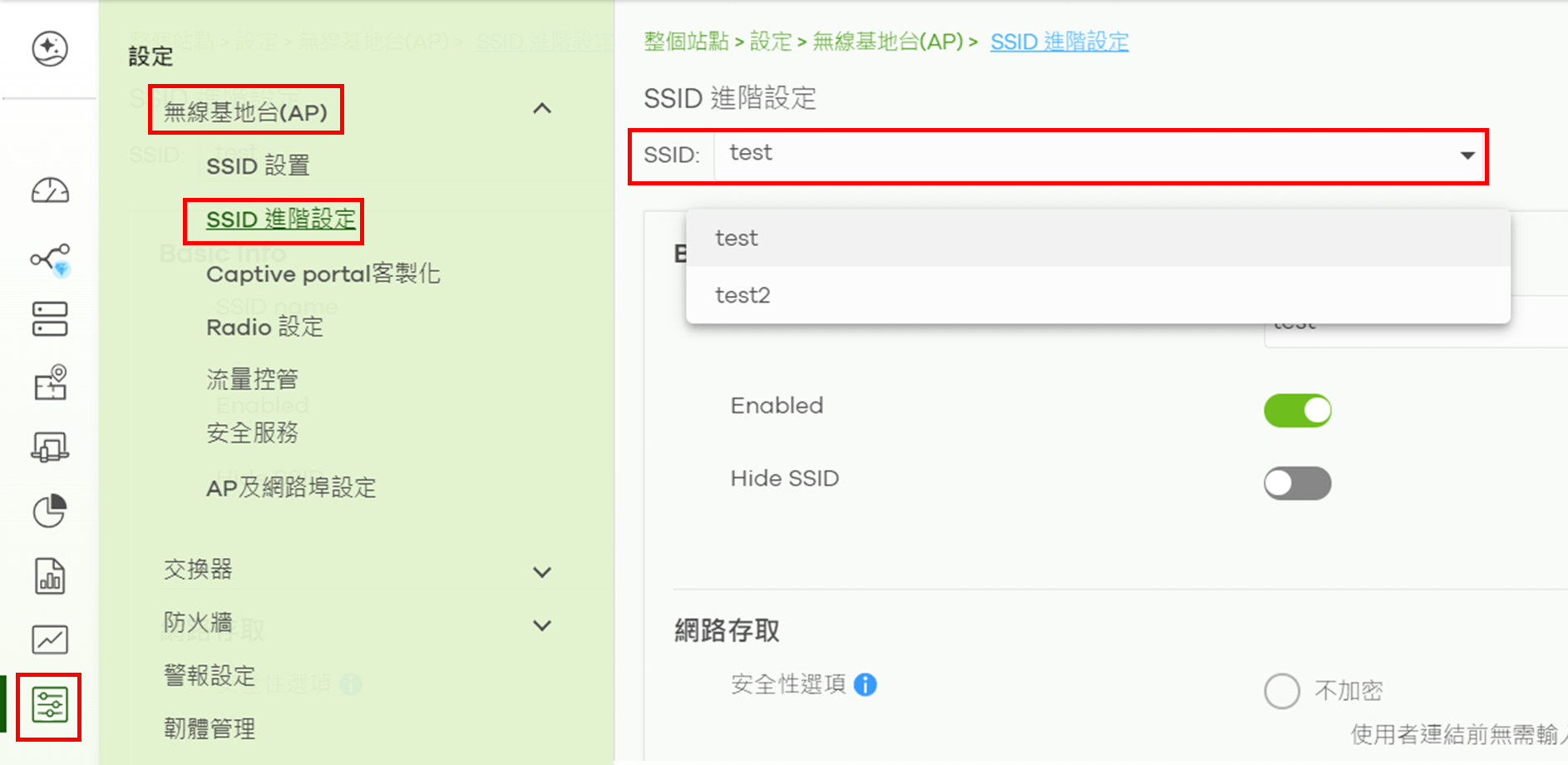Turn on the Hide SSID toggle
This screenshot has width=1568, height=765.
[1297, 483]
